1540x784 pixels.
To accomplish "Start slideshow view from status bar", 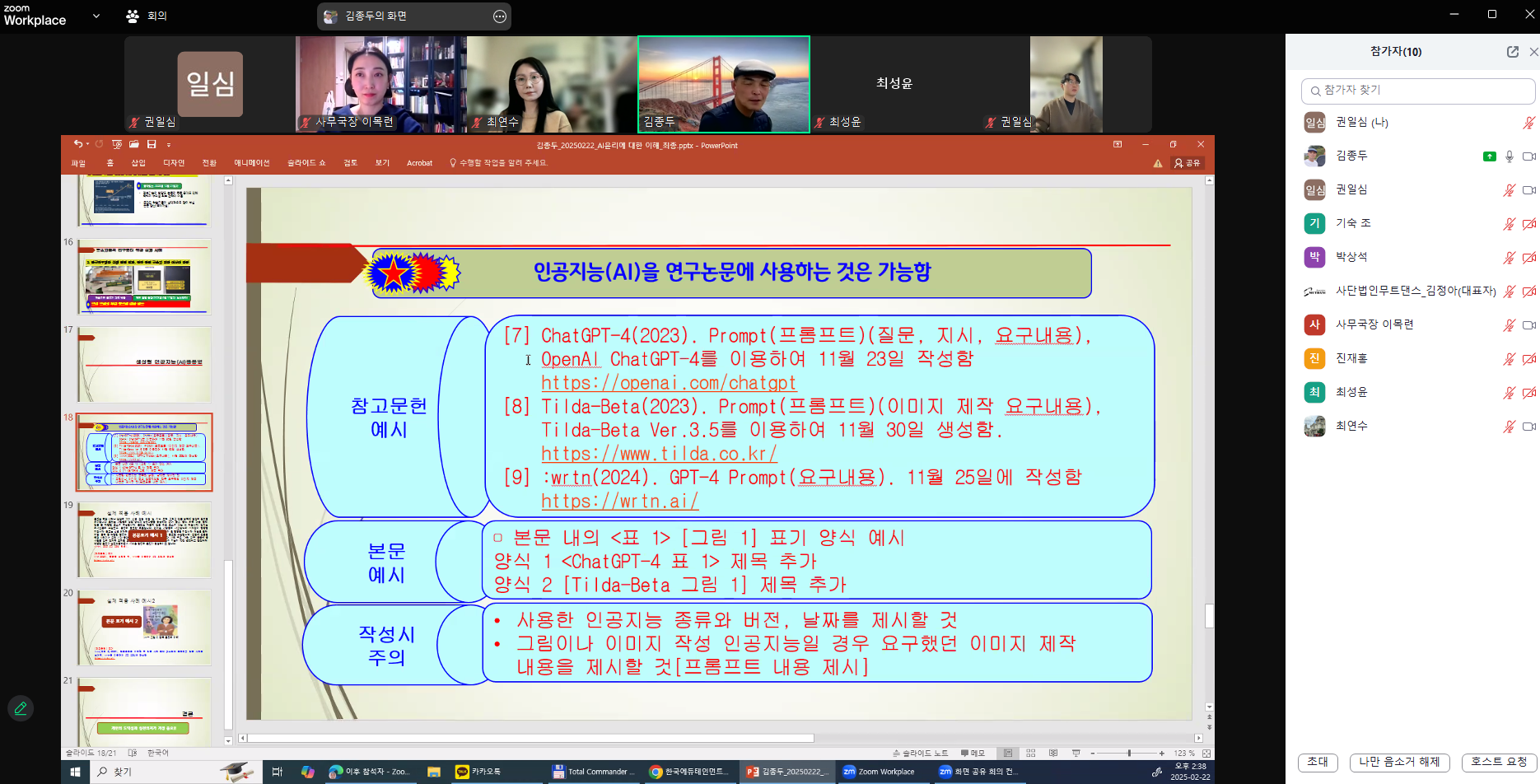I will point(1076,753).
